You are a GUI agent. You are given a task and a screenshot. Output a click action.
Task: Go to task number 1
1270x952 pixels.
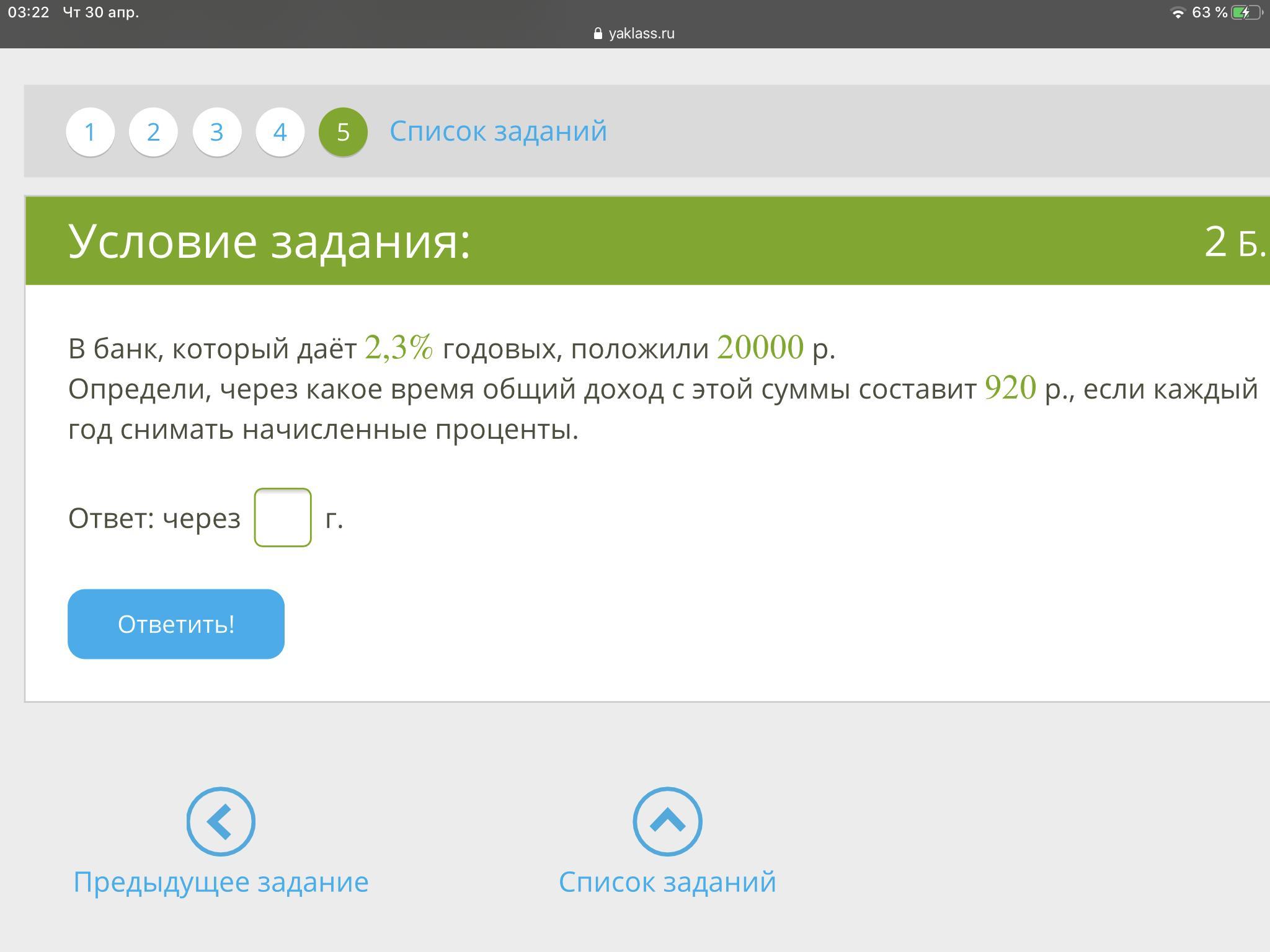pyautogui.click(x=91, y=131)
